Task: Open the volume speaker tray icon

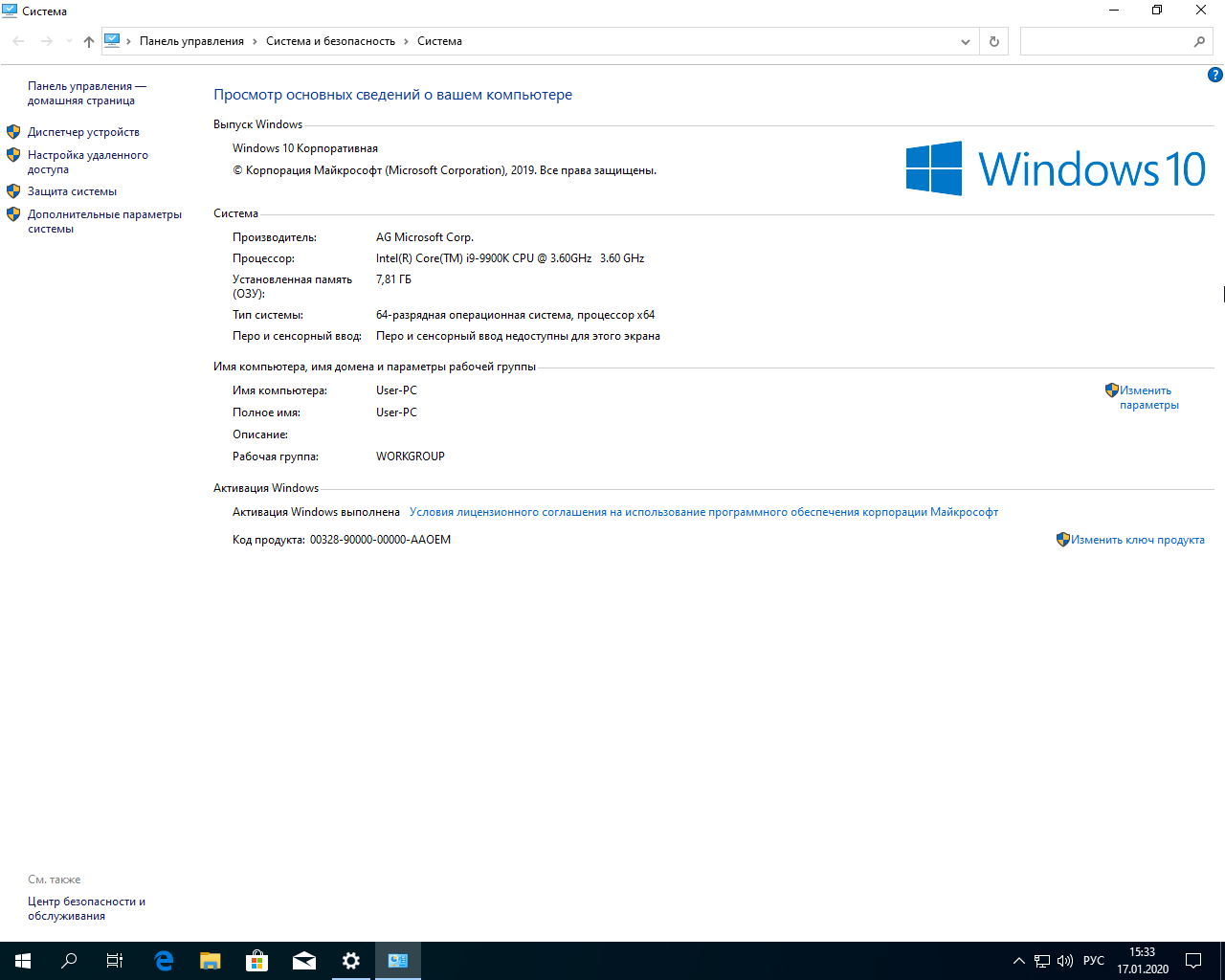Action: click(1065, 961)
